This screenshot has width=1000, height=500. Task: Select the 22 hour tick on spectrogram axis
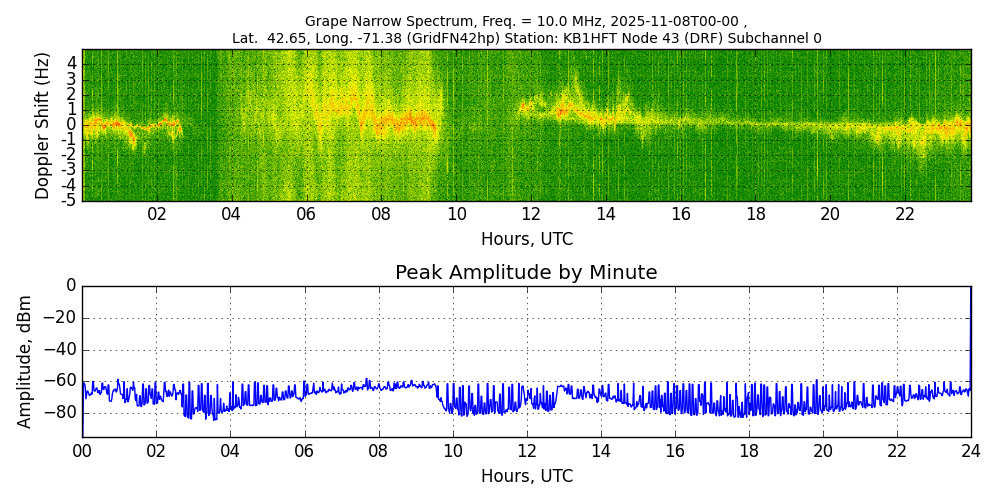pyautogui.click(x=905, y=215)
